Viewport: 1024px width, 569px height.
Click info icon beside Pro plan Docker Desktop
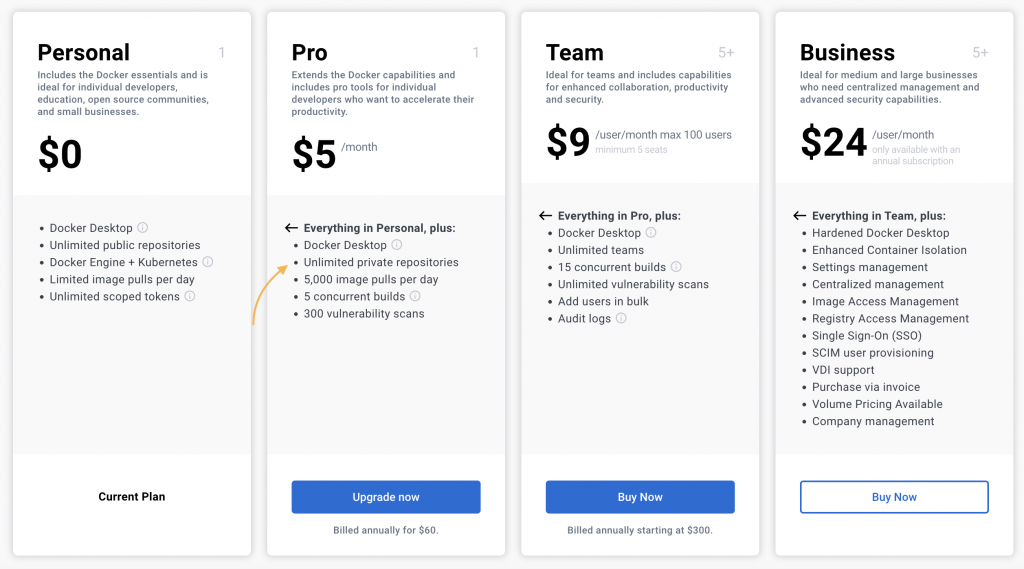(x=397, y=245)
